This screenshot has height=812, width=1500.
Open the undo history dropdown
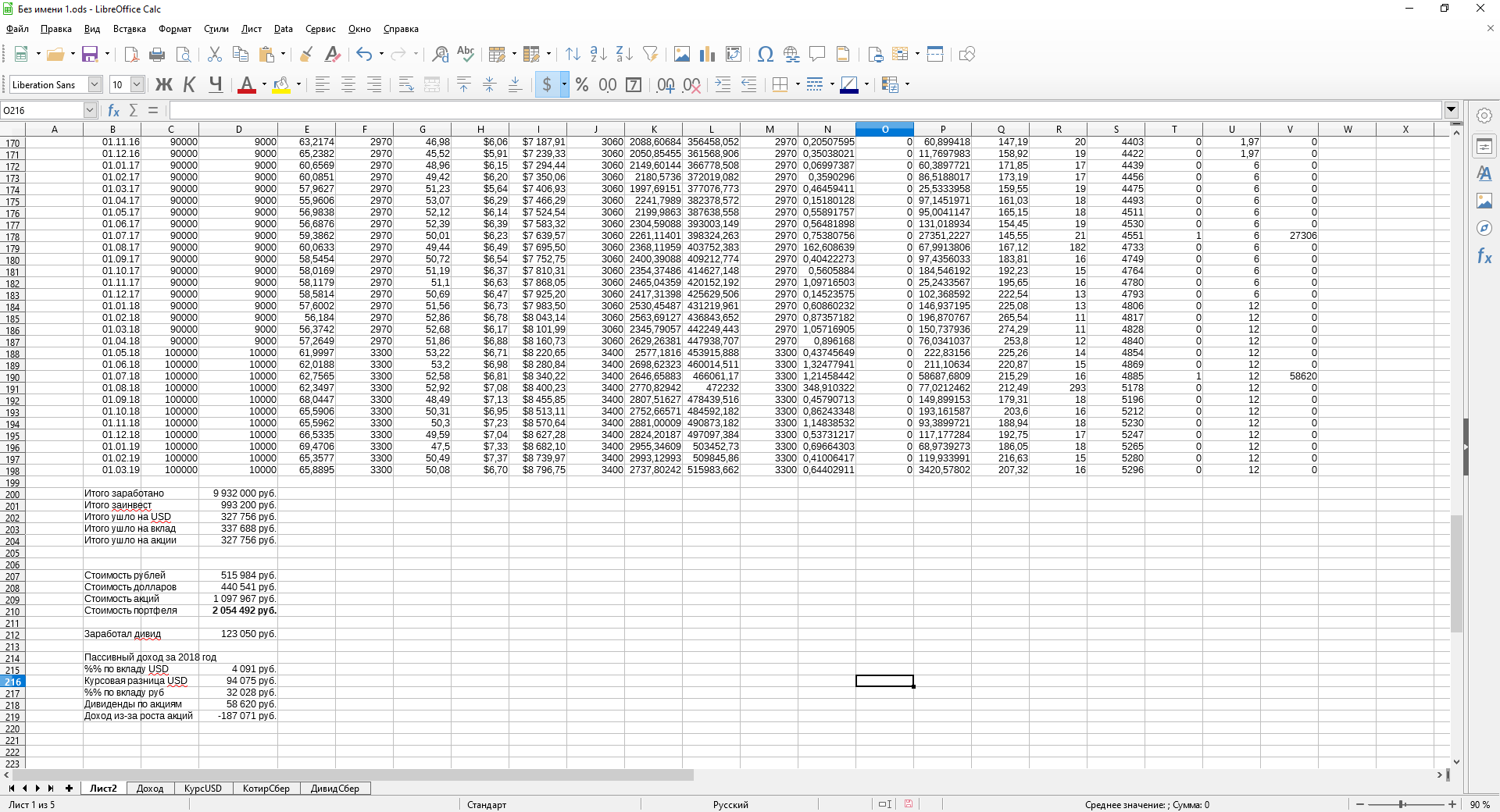click(381, 54)
